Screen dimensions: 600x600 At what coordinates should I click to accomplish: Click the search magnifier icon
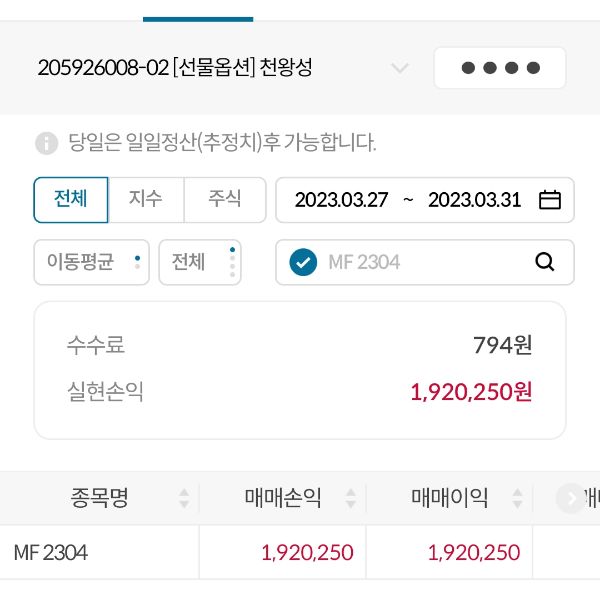[x=545, y=262]
